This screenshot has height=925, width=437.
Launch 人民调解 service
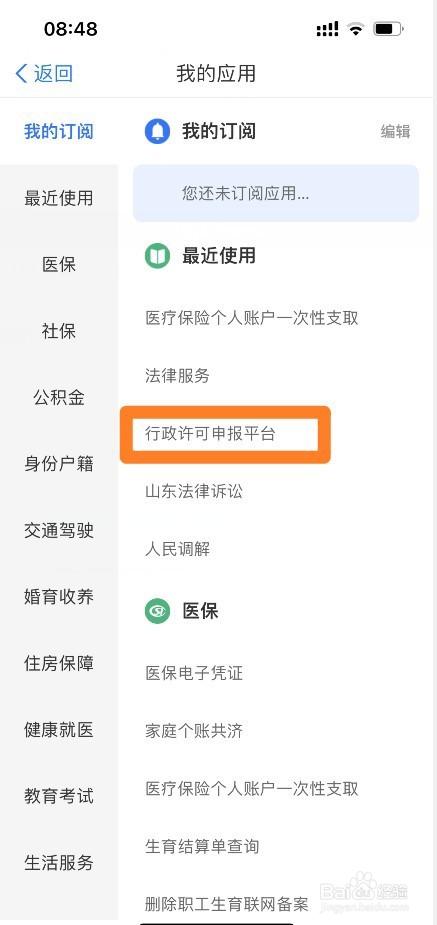[x=178, y=550]
